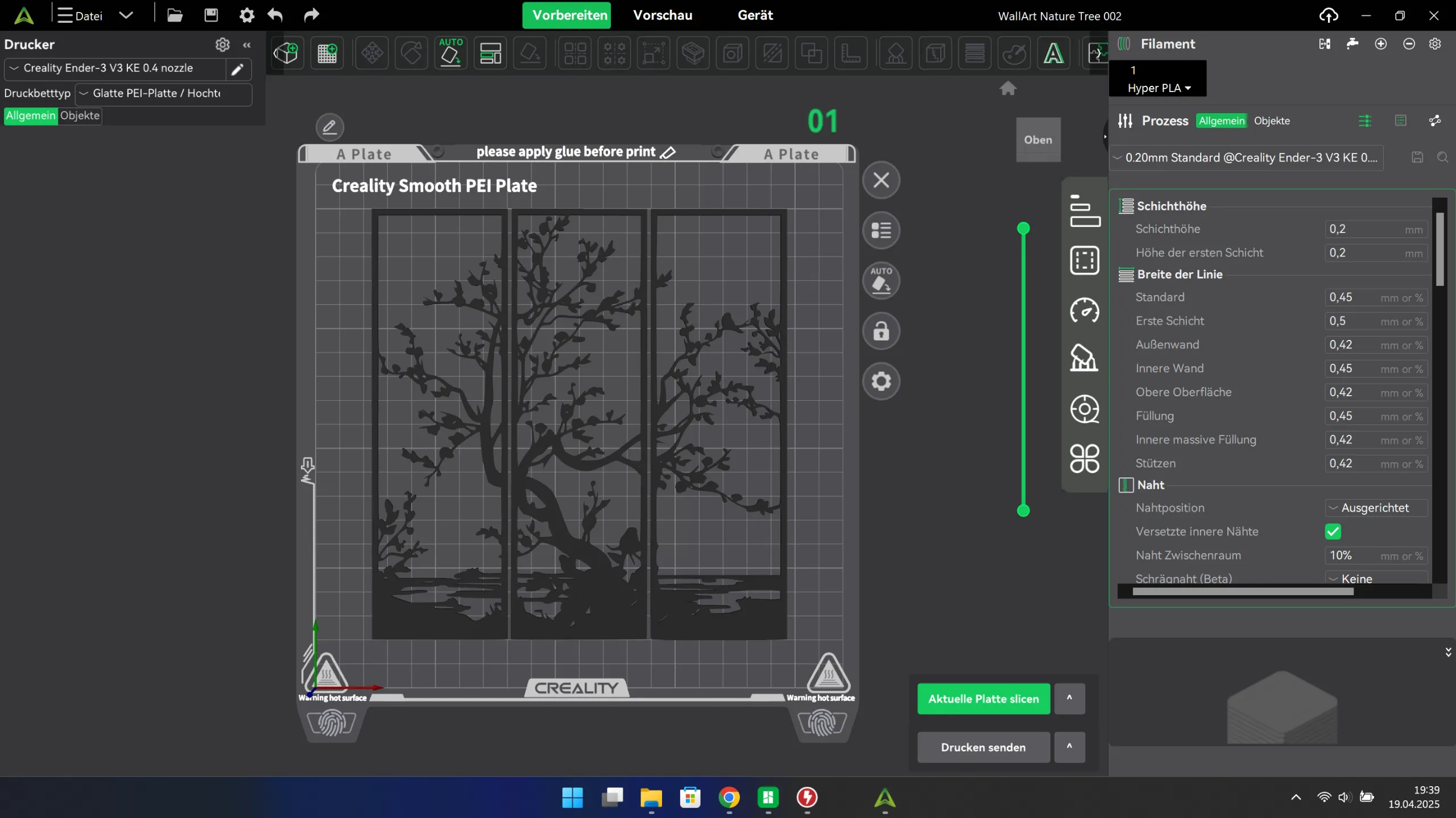Switch to the Vorschau tab
Screen dimensions: 1456x818
[x=663, y=15]
